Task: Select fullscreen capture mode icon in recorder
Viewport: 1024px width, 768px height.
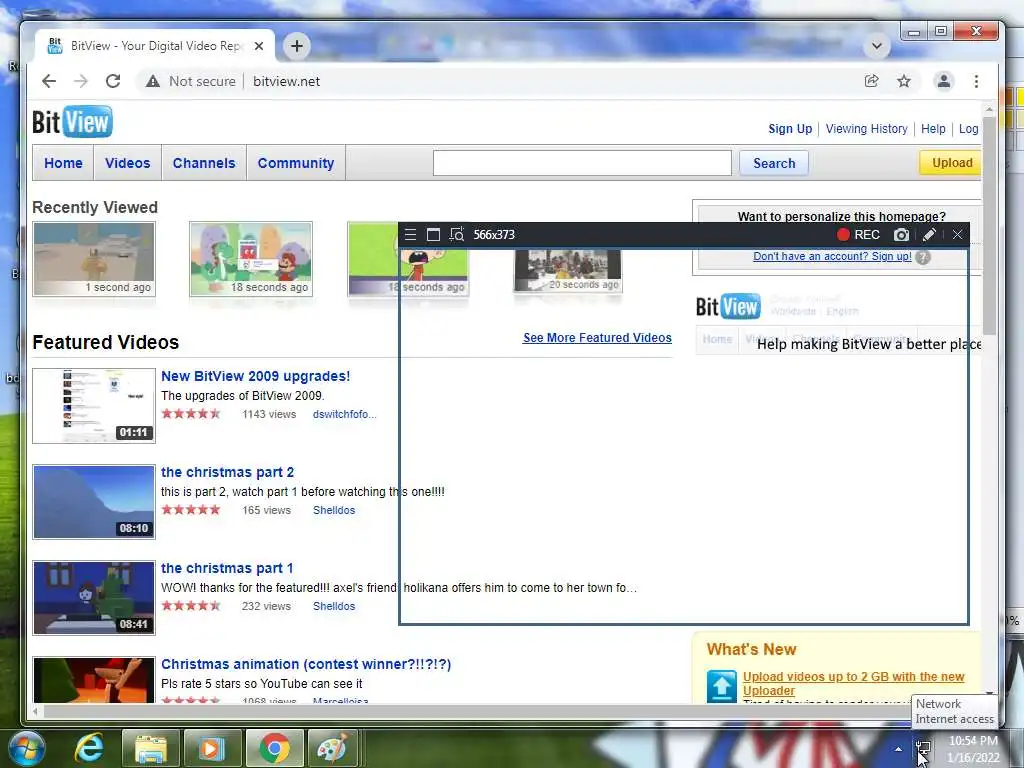Action: tap(433, 234)
